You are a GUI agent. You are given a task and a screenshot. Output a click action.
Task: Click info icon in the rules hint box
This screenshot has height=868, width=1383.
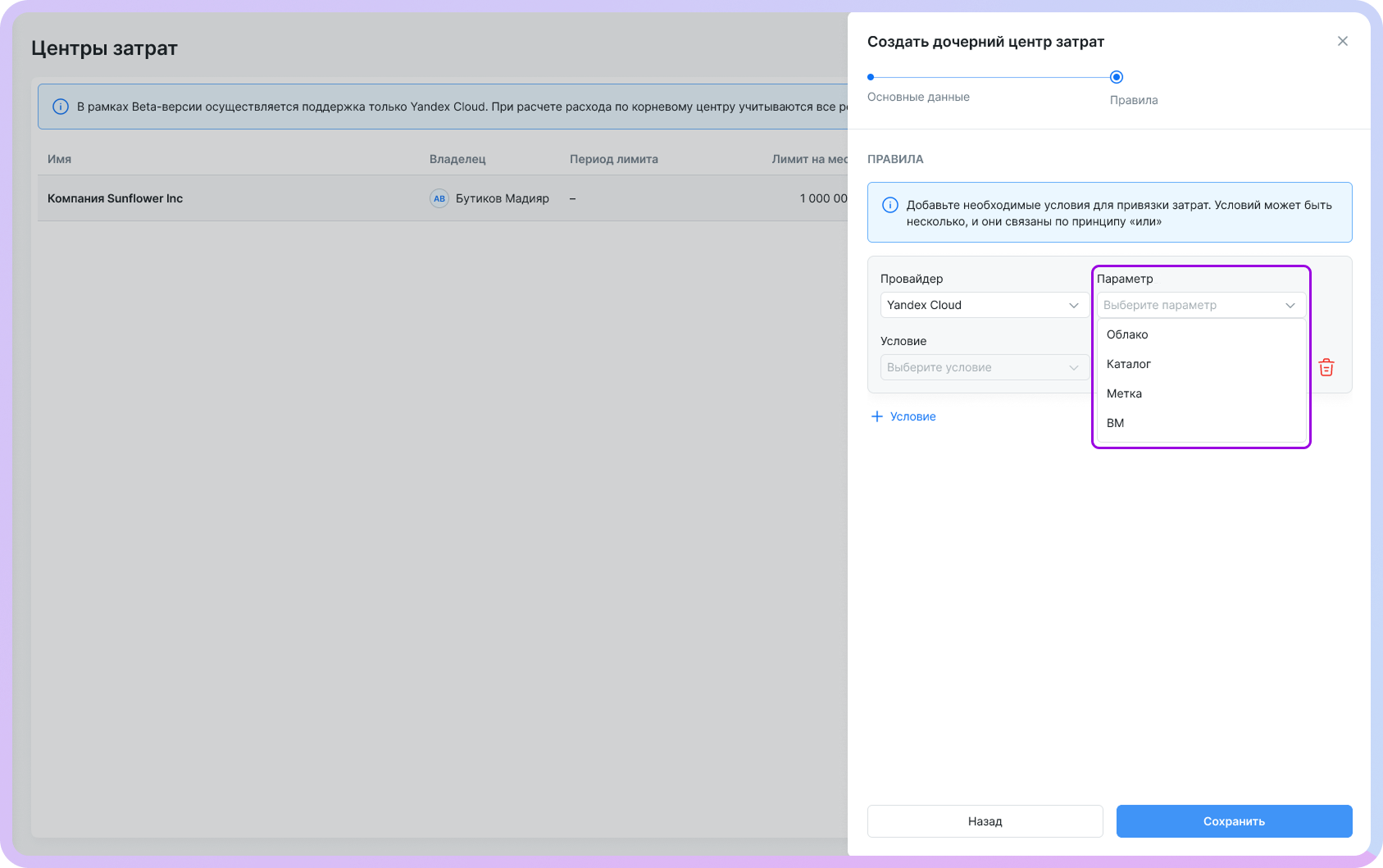889,206
